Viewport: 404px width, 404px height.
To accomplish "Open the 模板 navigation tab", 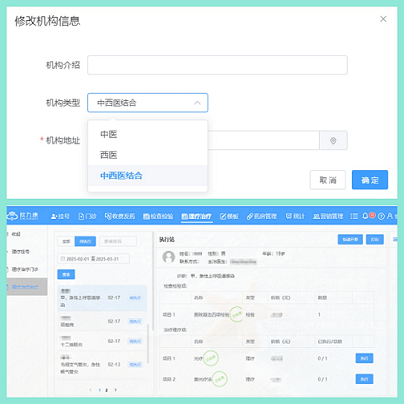I will (x=229, y=216).
